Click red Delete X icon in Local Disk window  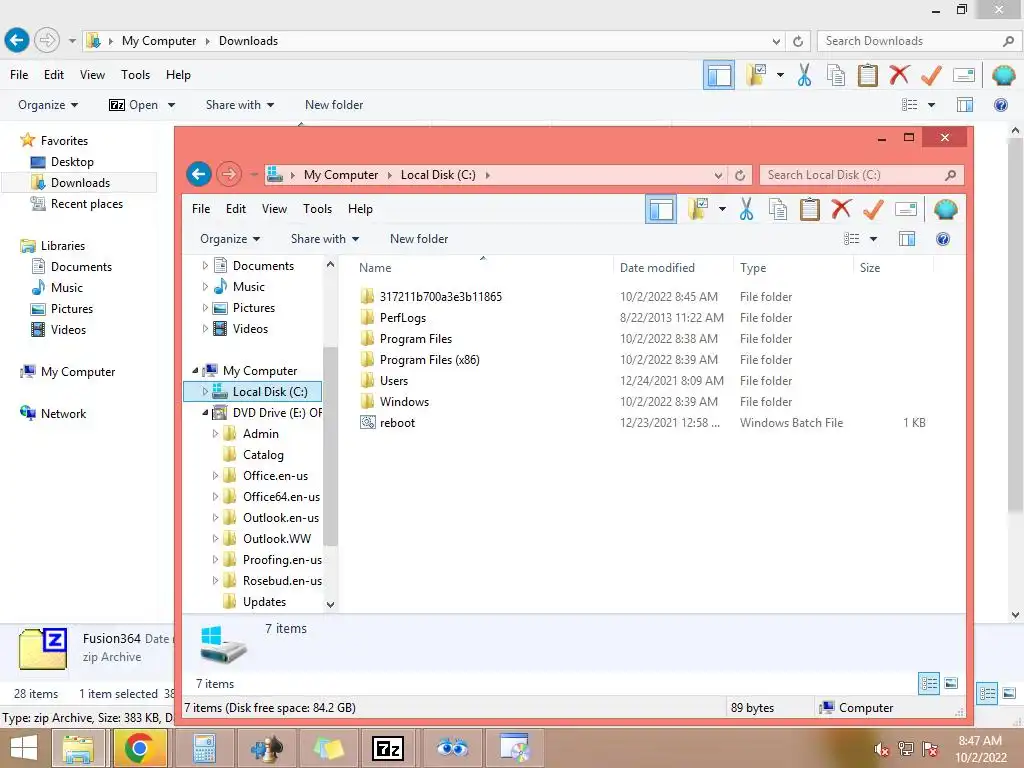[841, 209]
